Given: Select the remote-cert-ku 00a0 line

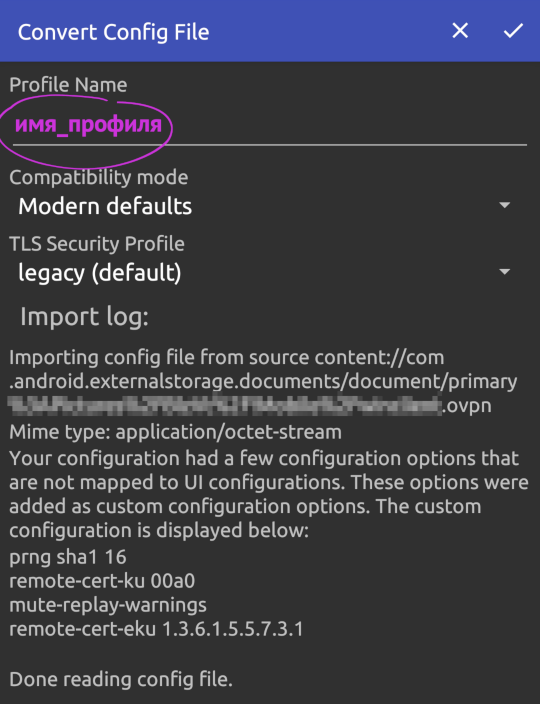Looking at the screenshot, I should (102, 581).
